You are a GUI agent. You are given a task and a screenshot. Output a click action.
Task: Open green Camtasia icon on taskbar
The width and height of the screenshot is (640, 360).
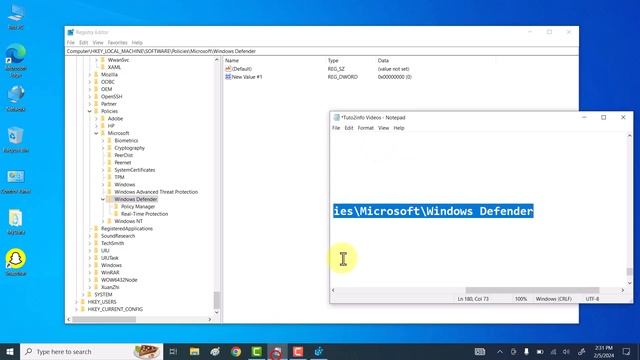coord(256,351)
